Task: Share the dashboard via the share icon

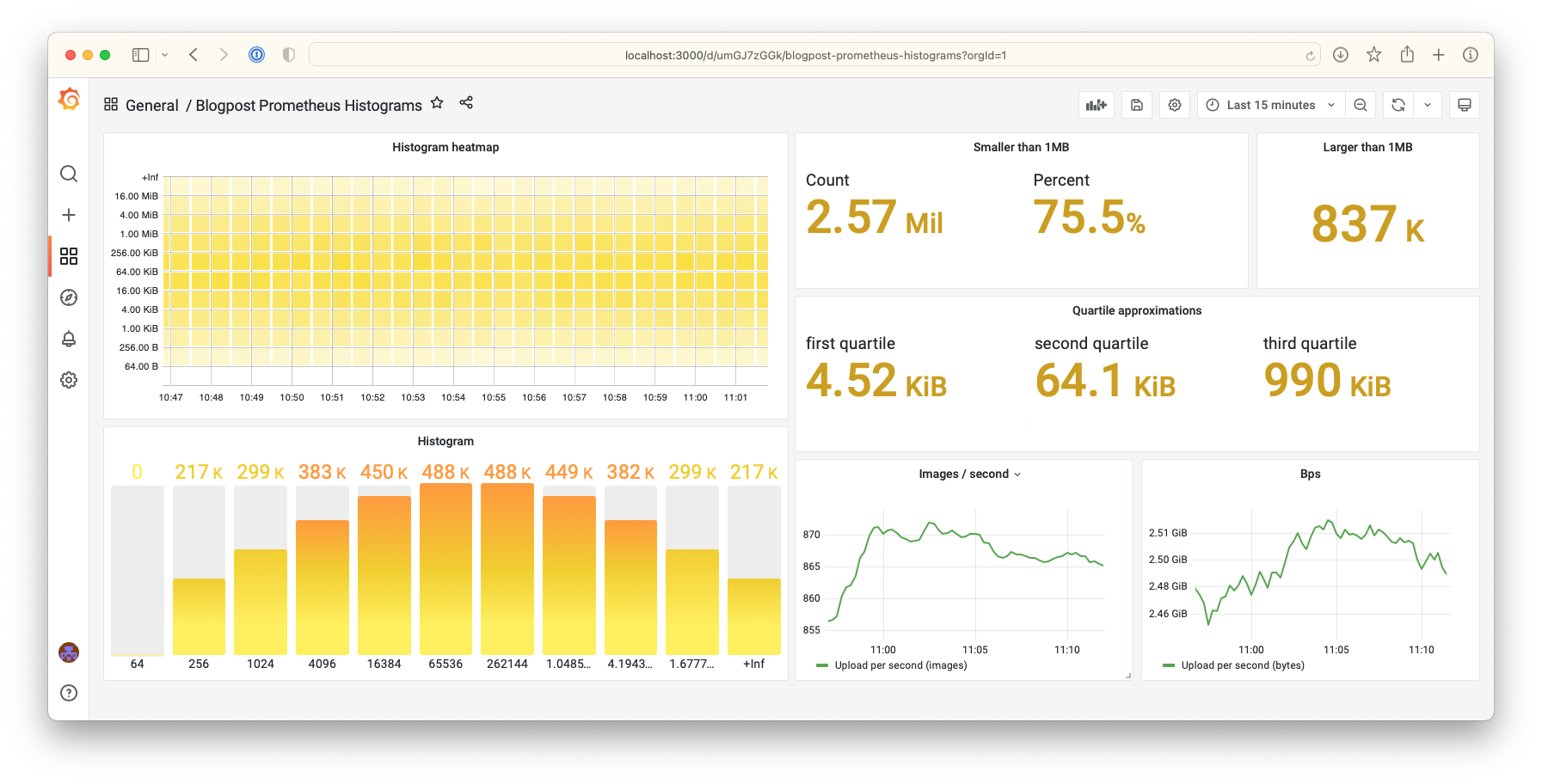Action: [465, 102]
